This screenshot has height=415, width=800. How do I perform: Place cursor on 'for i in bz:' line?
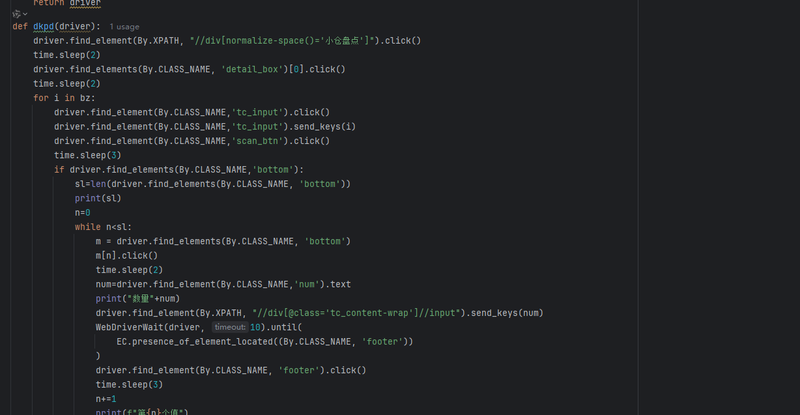tap(64, 98)
